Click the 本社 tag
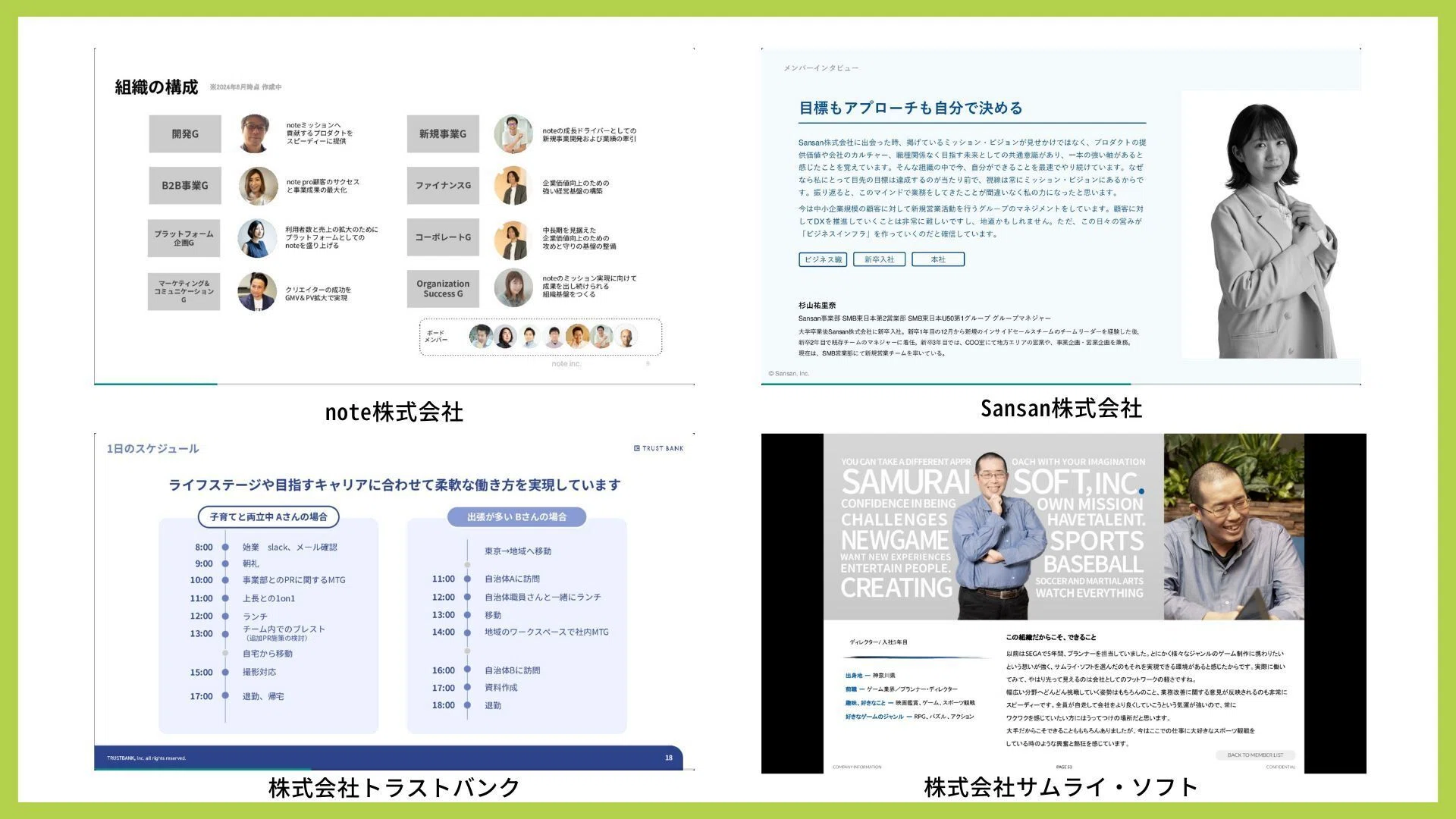 [x=938, y=259]
